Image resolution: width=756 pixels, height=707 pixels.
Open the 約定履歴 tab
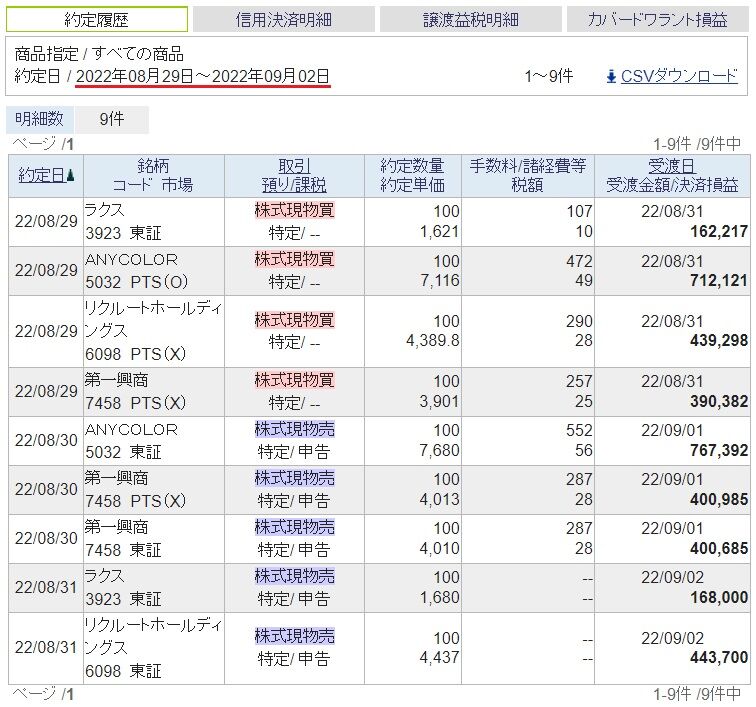pyautogui.click(x=96, y=19)
